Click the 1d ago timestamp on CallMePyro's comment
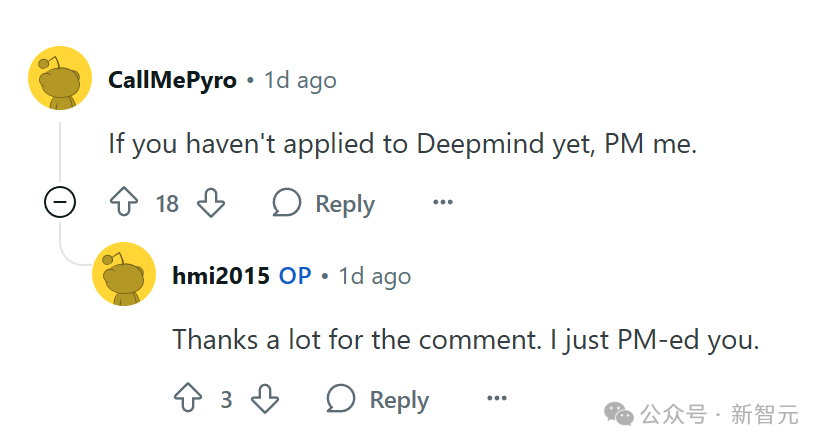This screenshot has height=447, width=825. point(300,80)
